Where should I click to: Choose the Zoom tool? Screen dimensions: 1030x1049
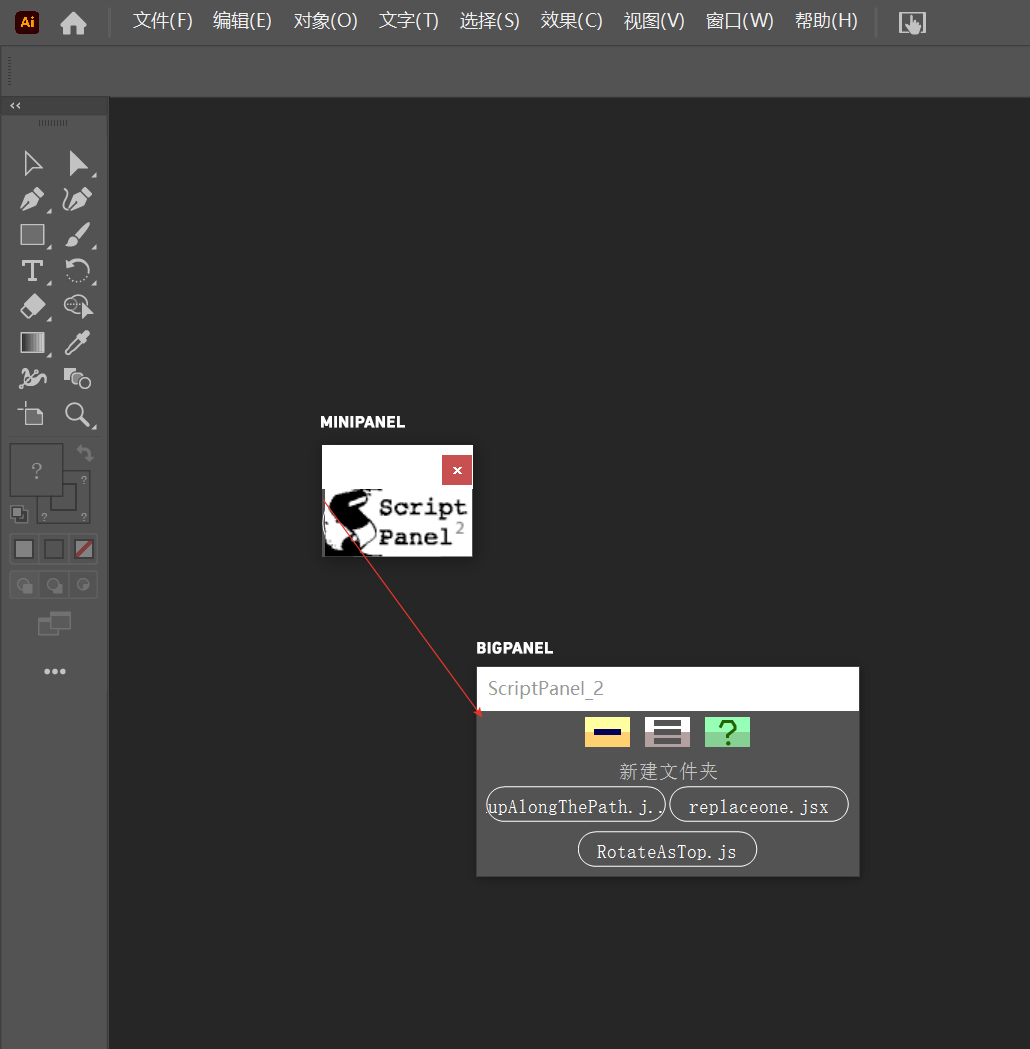pyautogui.click(x=77, y=414)
